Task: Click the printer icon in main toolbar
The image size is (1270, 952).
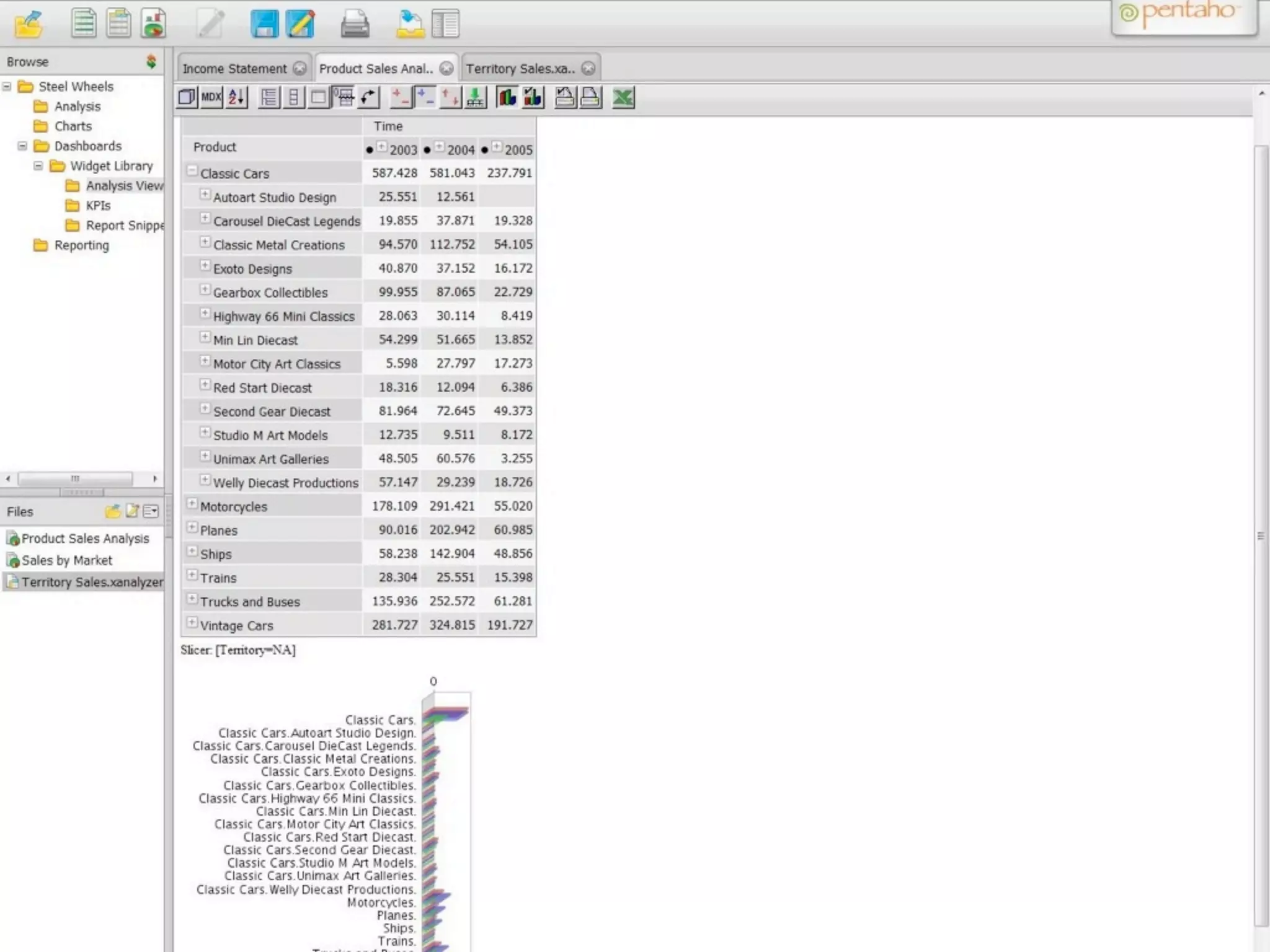Action: coord(355,24)
